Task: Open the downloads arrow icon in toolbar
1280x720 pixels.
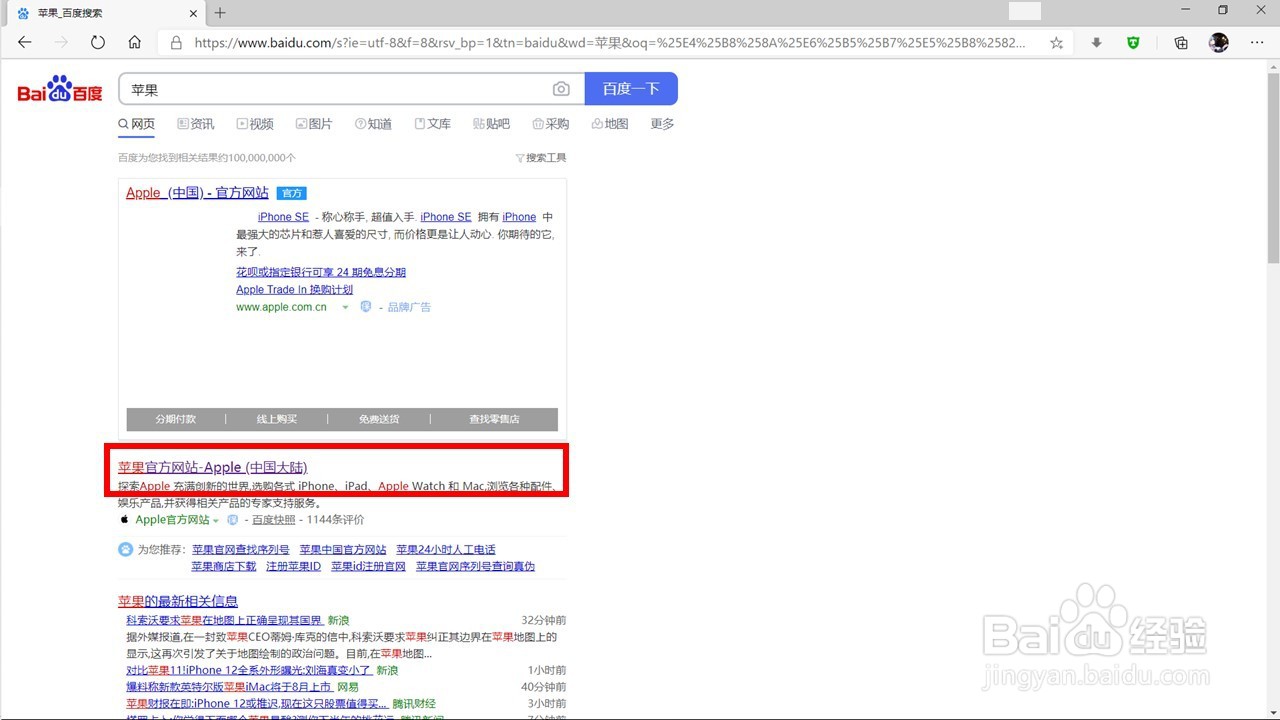Action: click(1097, 43)
